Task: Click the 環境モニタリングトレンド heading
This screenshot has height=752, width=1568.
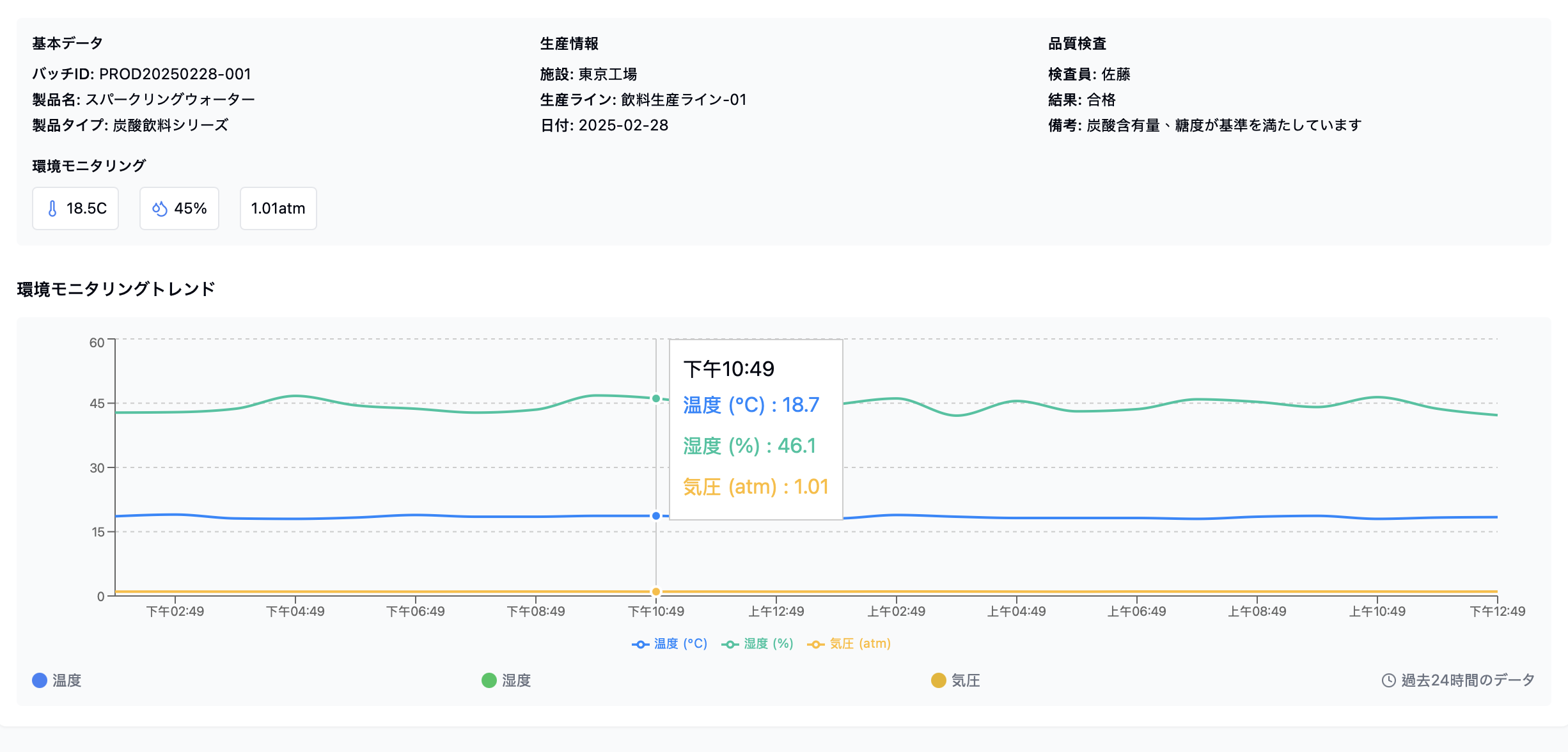Action: [x=116, y=289]
